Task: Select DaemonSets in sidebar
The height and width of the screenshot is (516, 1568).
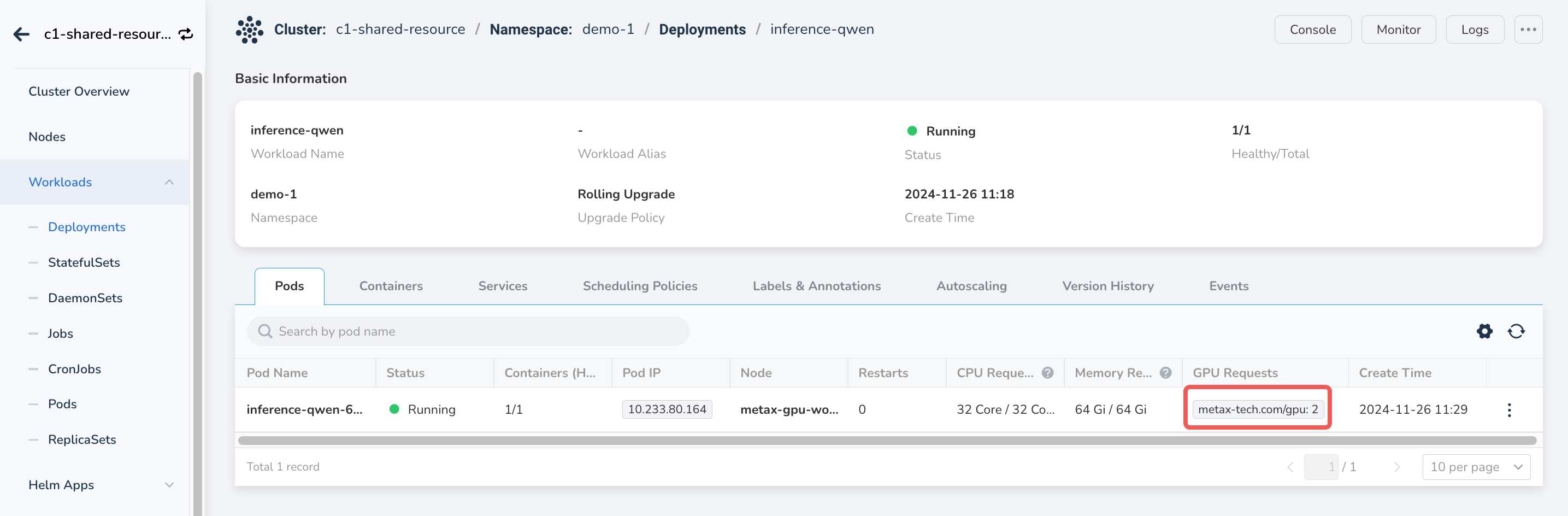Action: tap(85, 298)
